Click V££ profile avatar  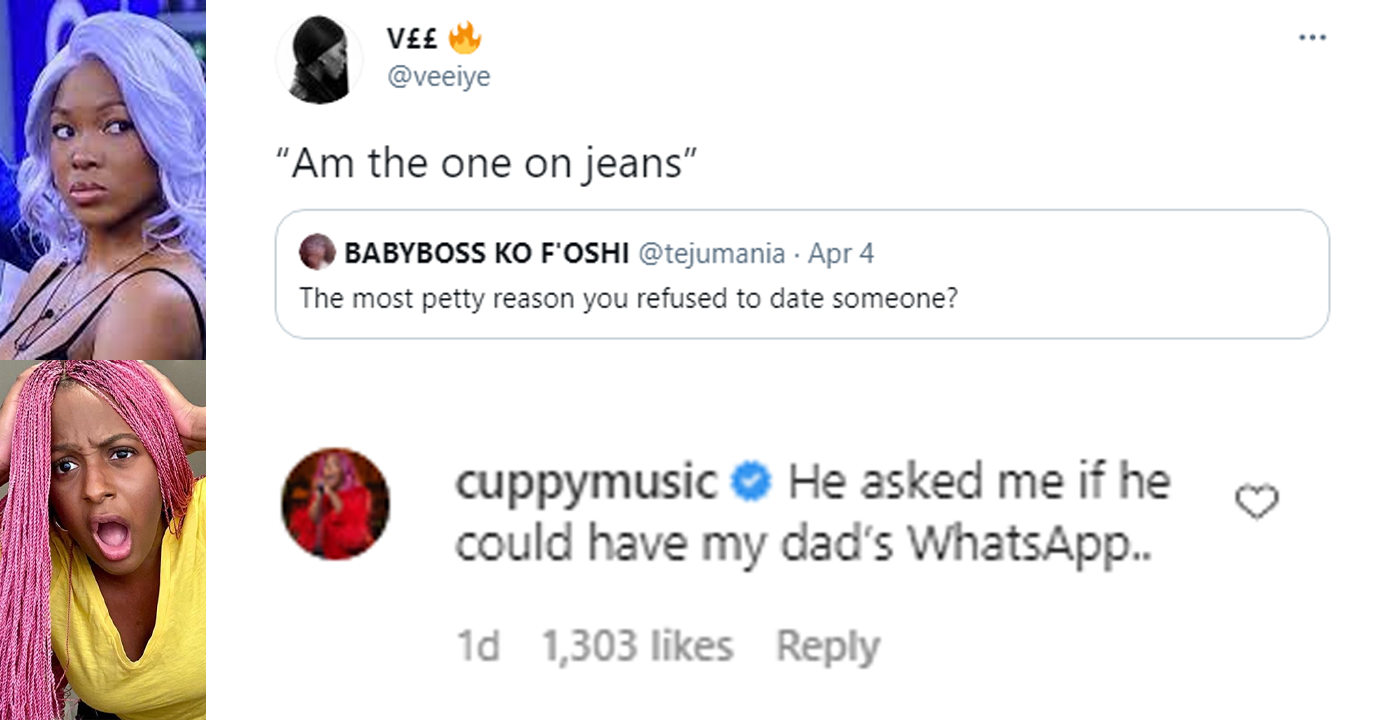tap(320, 60)
